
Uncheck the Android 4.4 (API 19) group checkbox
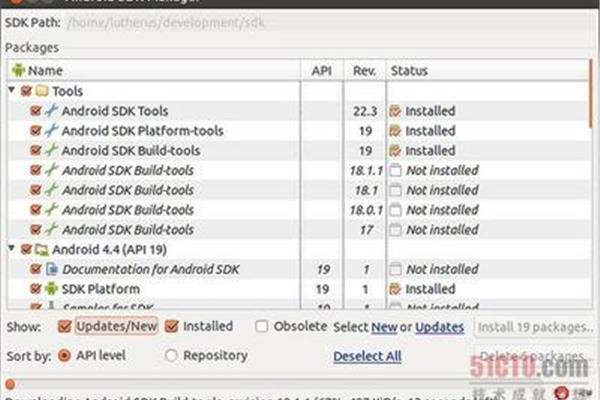[x=26, y=250]
